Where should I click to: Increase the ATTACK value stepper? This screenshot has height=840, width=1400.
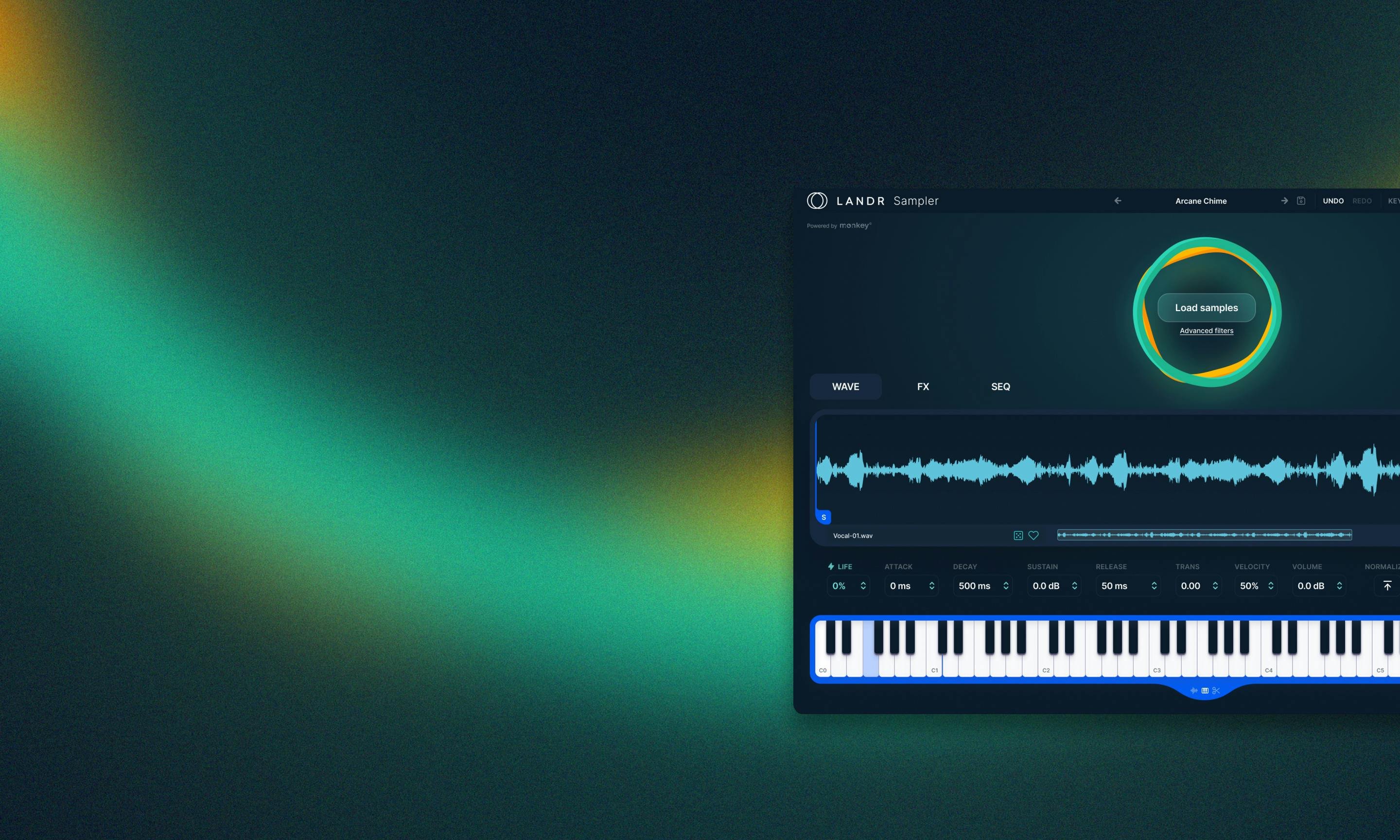pos(932,582)
